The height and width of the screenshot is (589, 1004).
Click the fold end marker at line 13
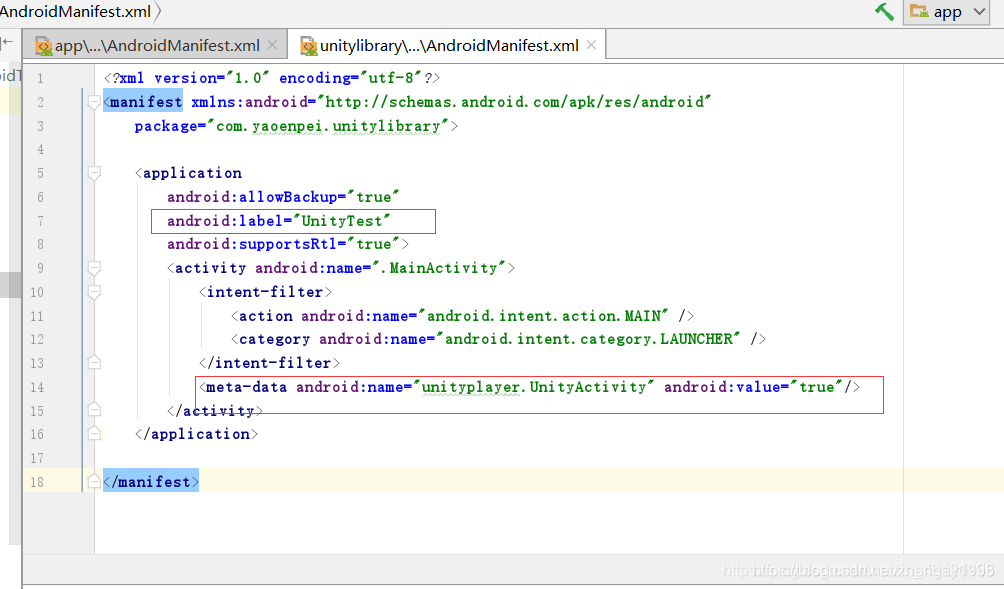[x=93, y=362]
